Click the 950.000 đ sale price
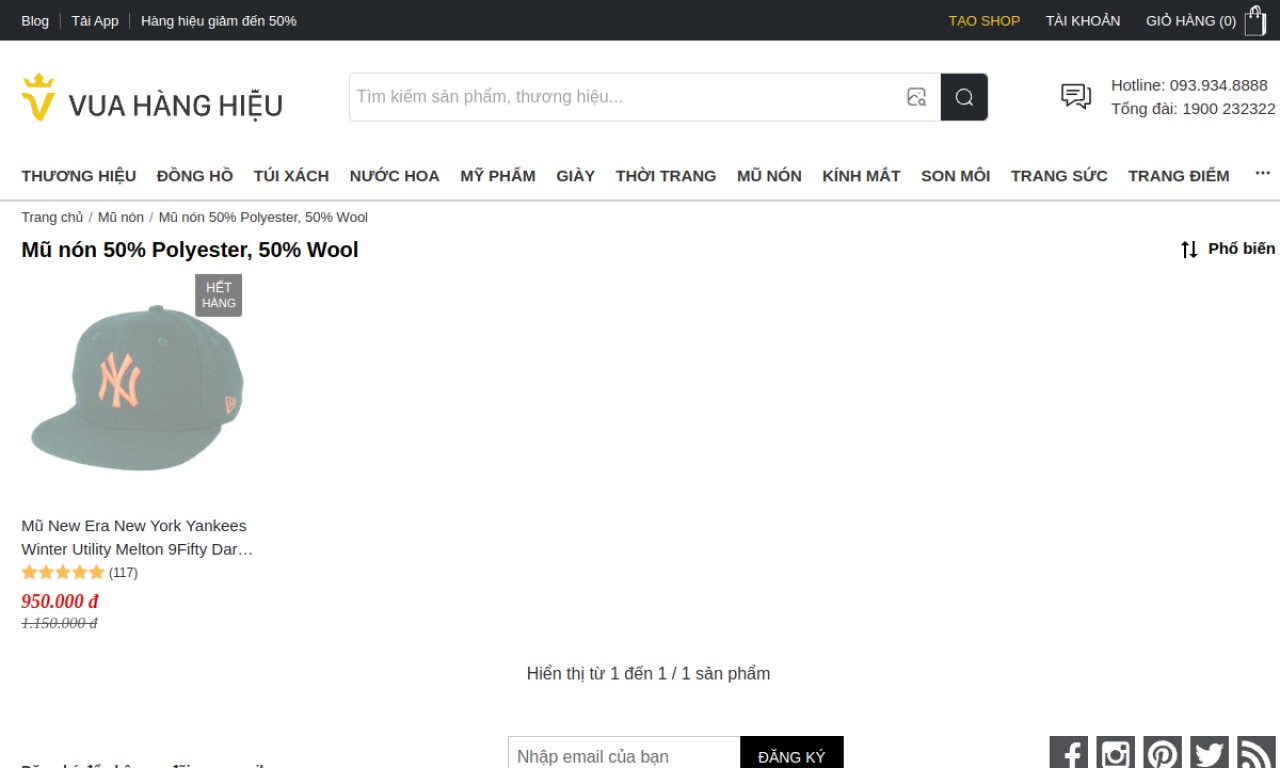The image size is (1280, 768). click(60, 601)
